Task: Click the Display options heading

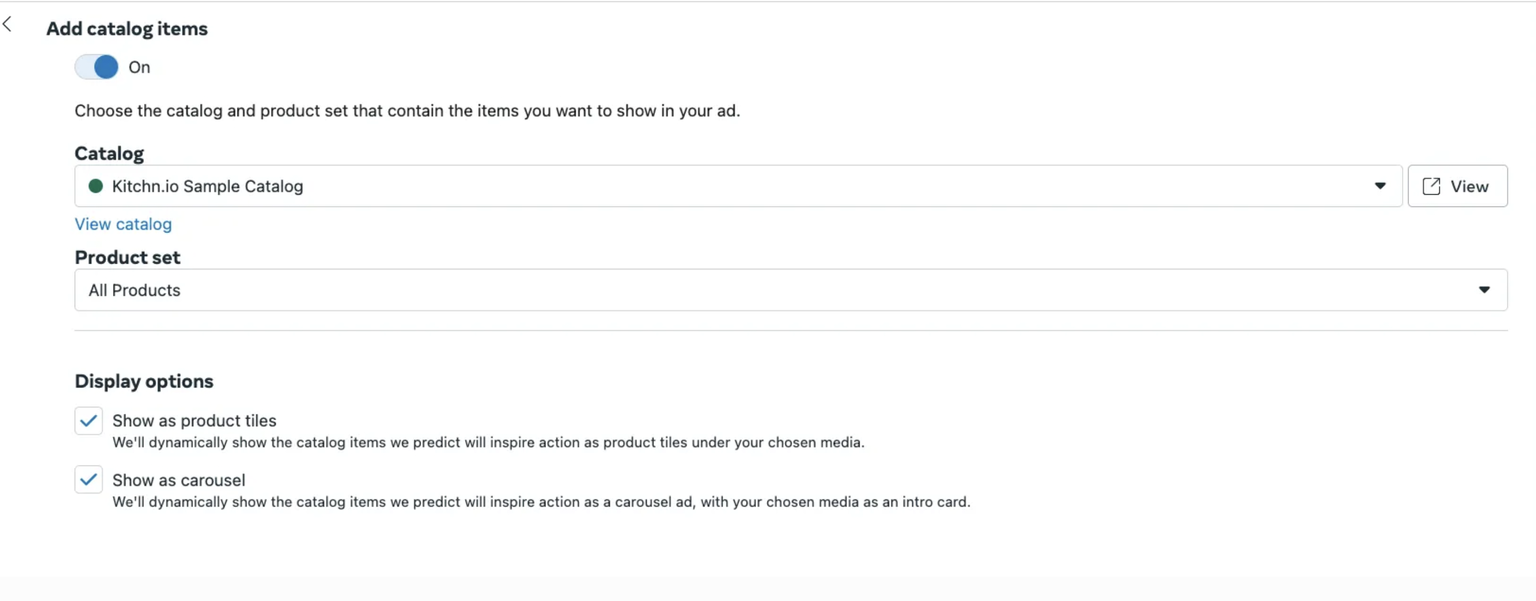Action: 144,381
